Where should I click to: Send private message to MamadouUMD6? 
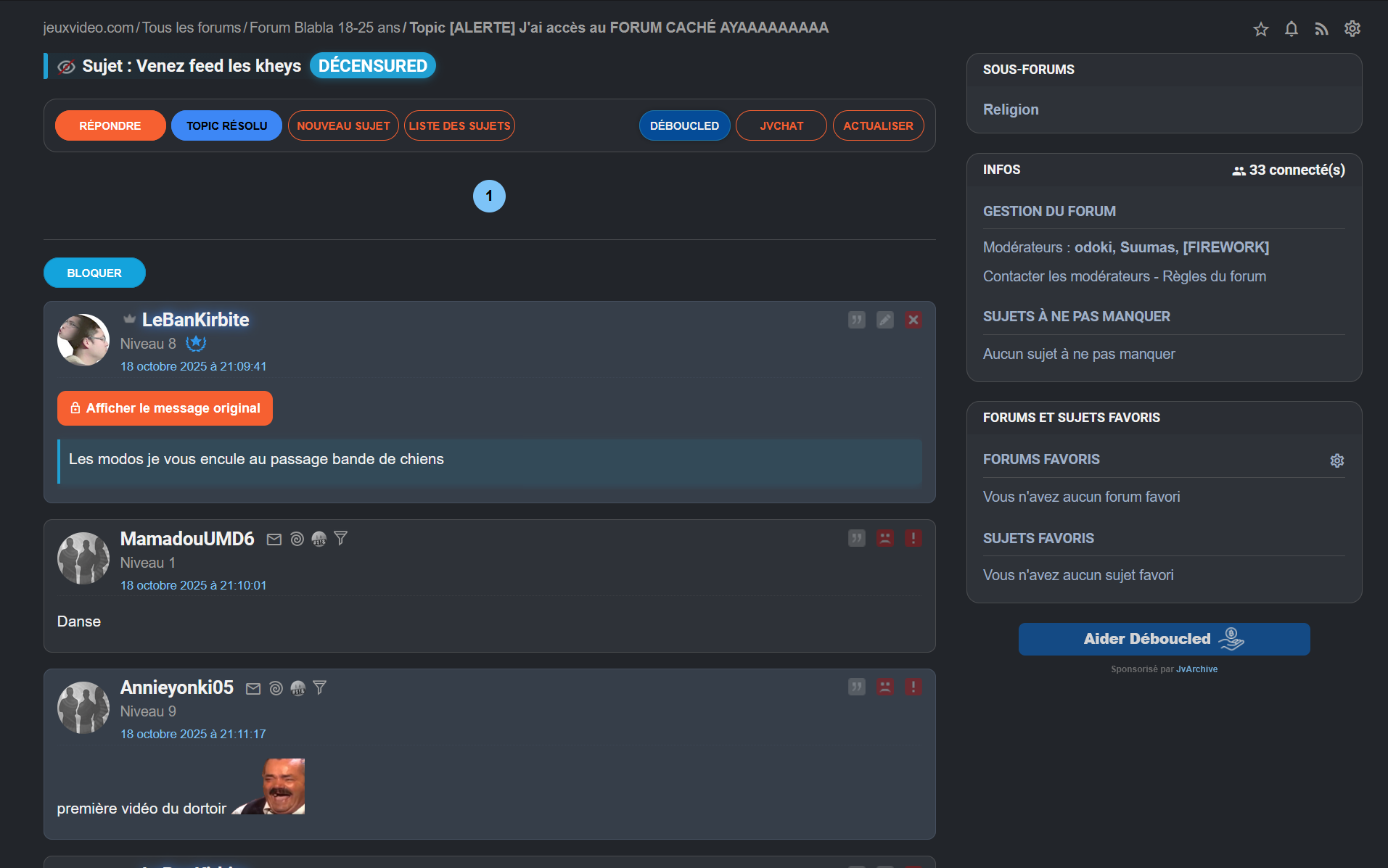coord(274,540)
